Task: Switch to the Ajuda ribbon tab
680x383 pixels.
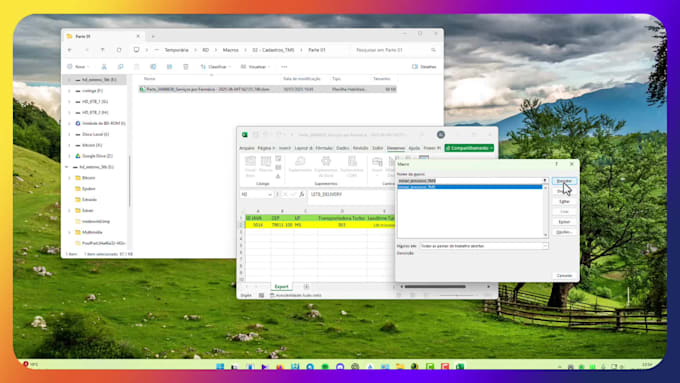Action: click(414, 148)
